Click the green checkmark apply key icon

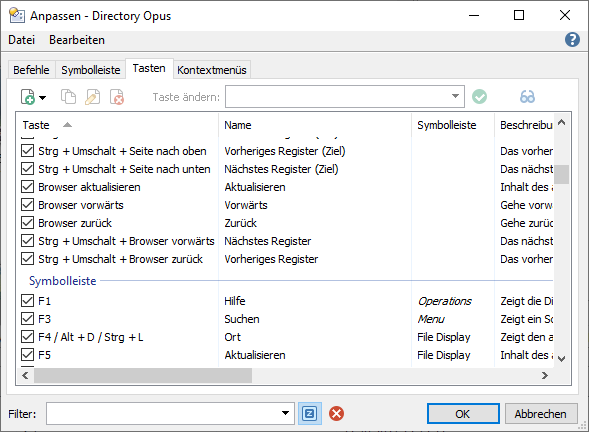click(479, 97)
